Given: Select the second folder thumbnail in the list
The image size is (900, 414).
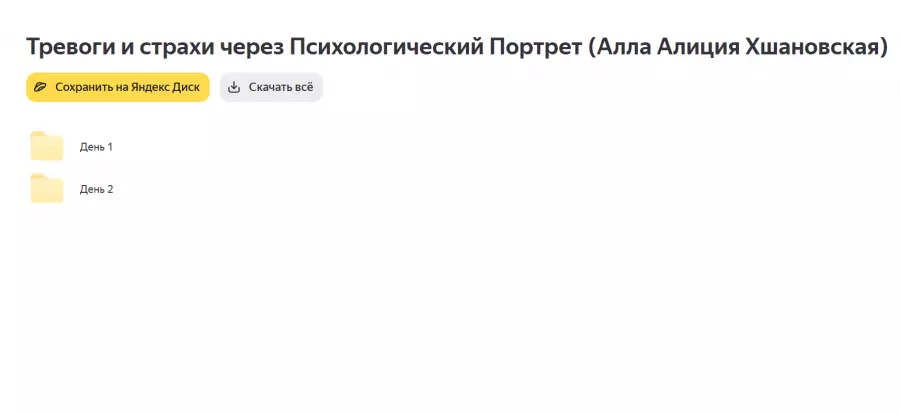Looking at the screenshot, I should (47, 188).
